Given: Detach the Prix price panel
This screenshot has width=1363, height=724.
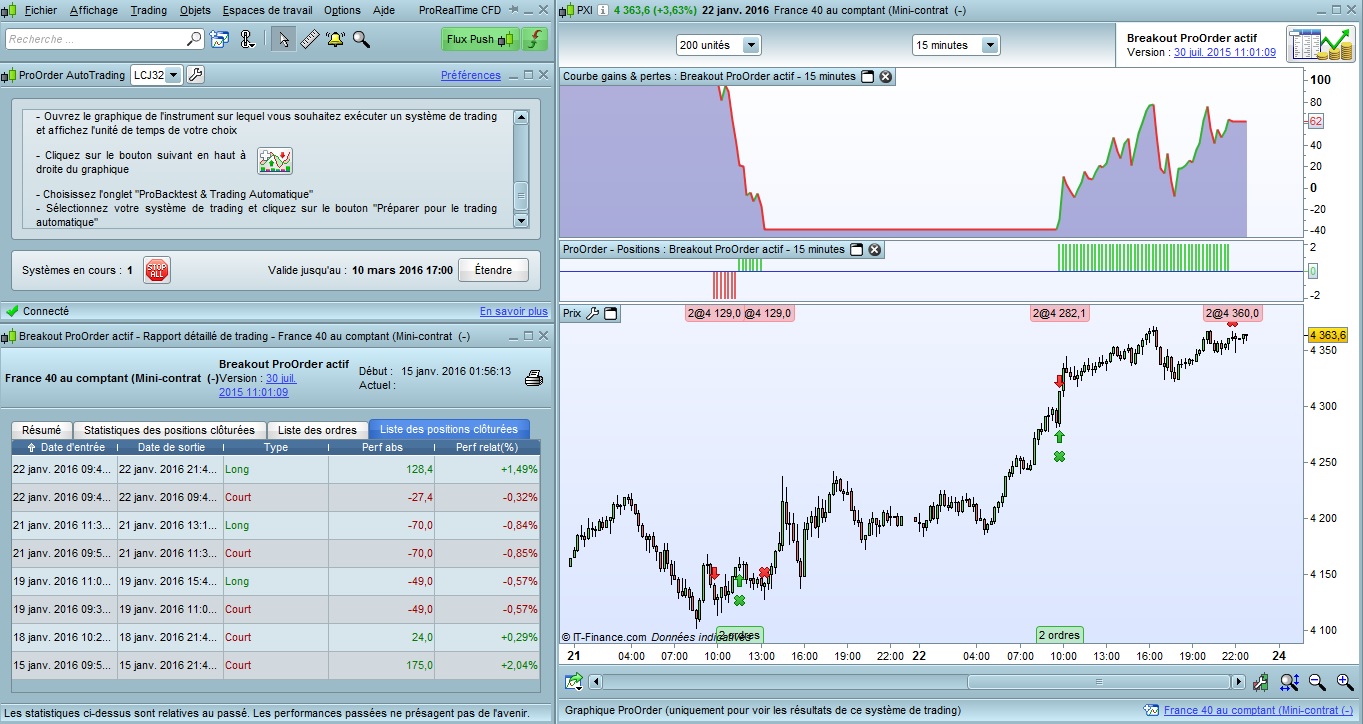Looking at the screenshot, I should (611, 313).
